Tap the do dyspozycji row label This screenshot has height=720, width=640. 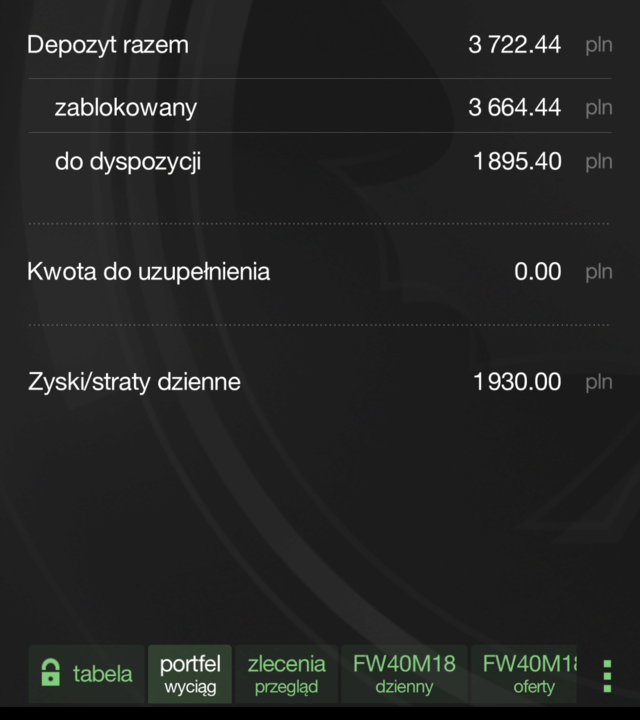point(128,162)
